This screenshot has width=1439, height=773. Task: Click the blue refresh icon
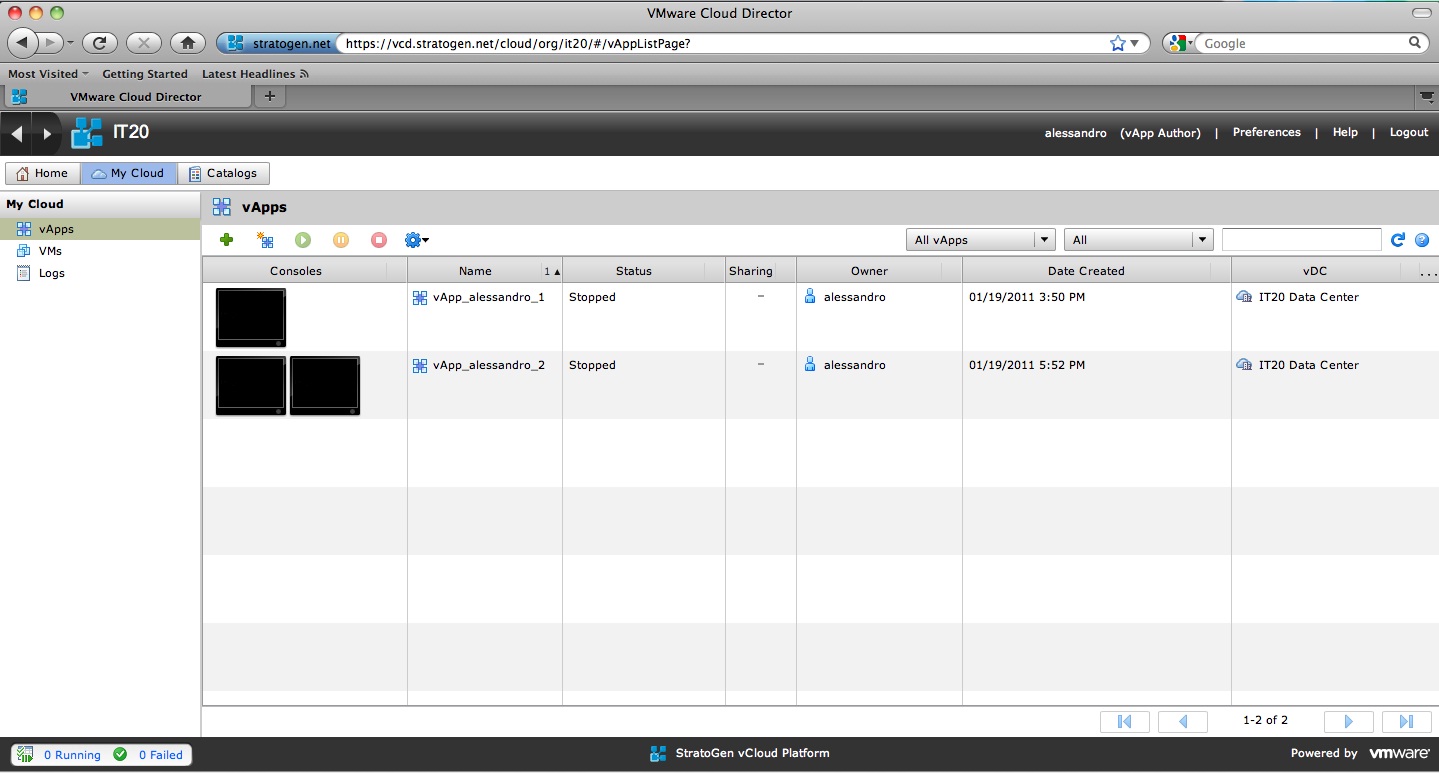[x=1398, y=240]
